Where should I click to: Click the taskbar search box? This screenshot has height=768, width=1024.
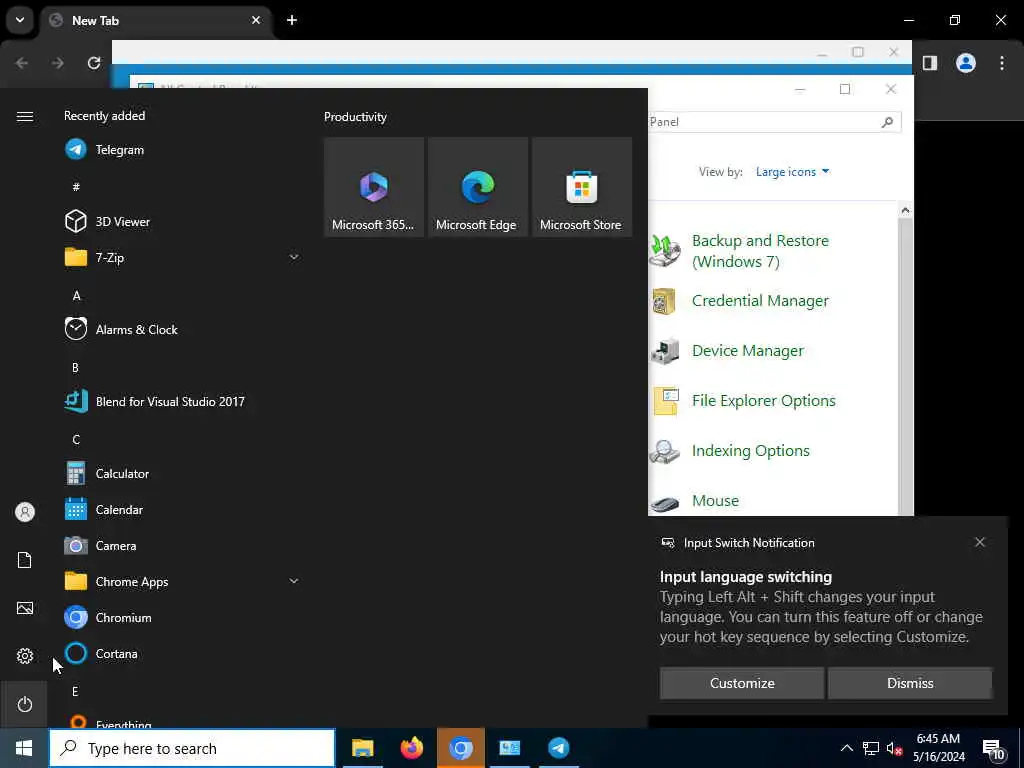click(192, 748)
